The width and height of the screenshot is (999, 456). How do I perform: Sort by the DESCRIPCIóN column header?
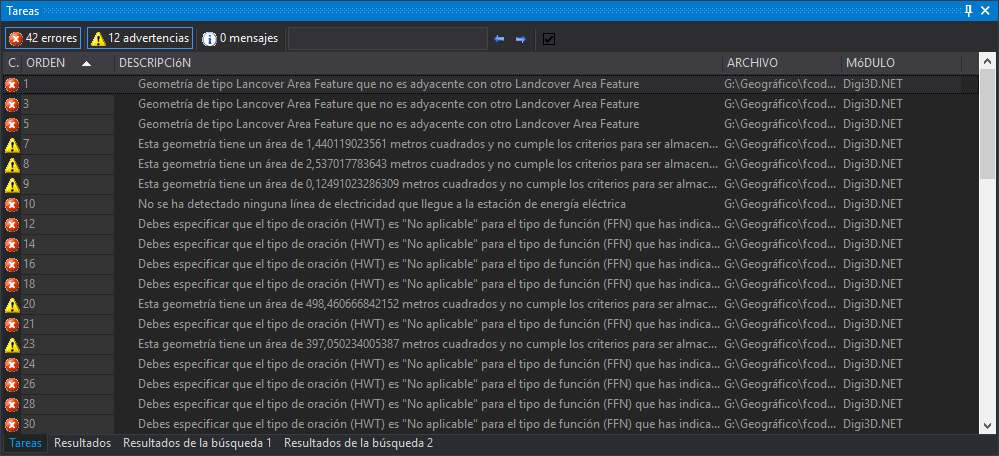pos(419,63)
